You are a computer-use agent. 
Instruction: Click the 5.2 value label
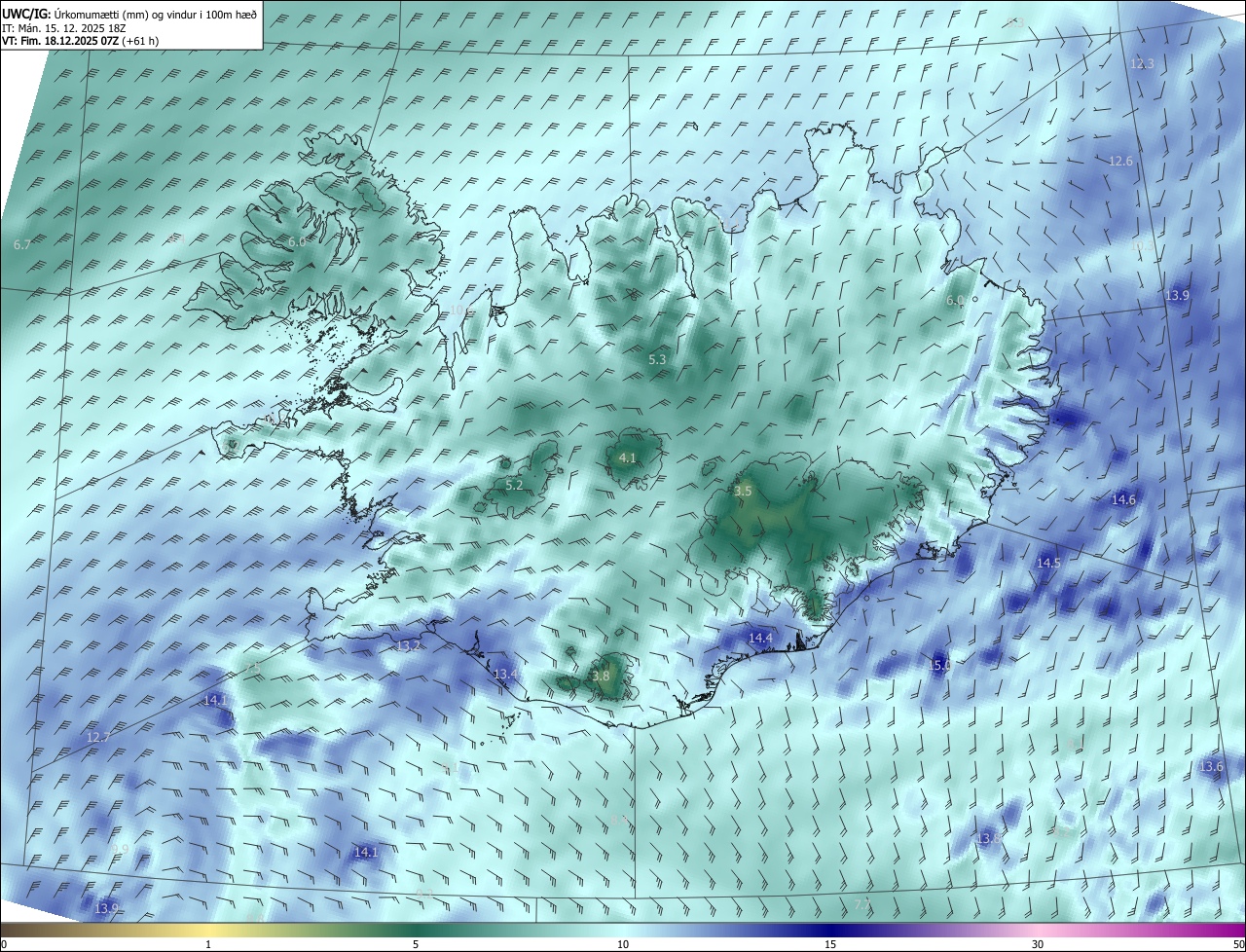(x=514, y=485)
